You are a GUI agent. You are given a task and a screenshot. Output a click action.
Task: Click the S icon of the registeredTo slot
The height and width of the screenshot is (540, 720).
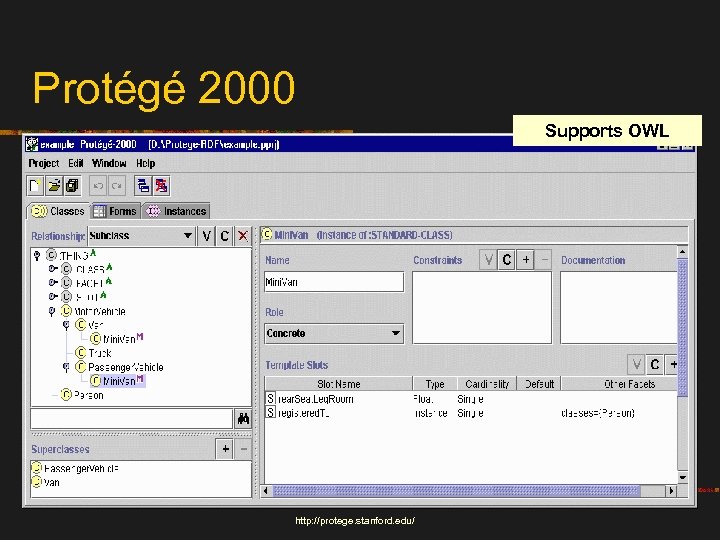[x=271, y=412]
